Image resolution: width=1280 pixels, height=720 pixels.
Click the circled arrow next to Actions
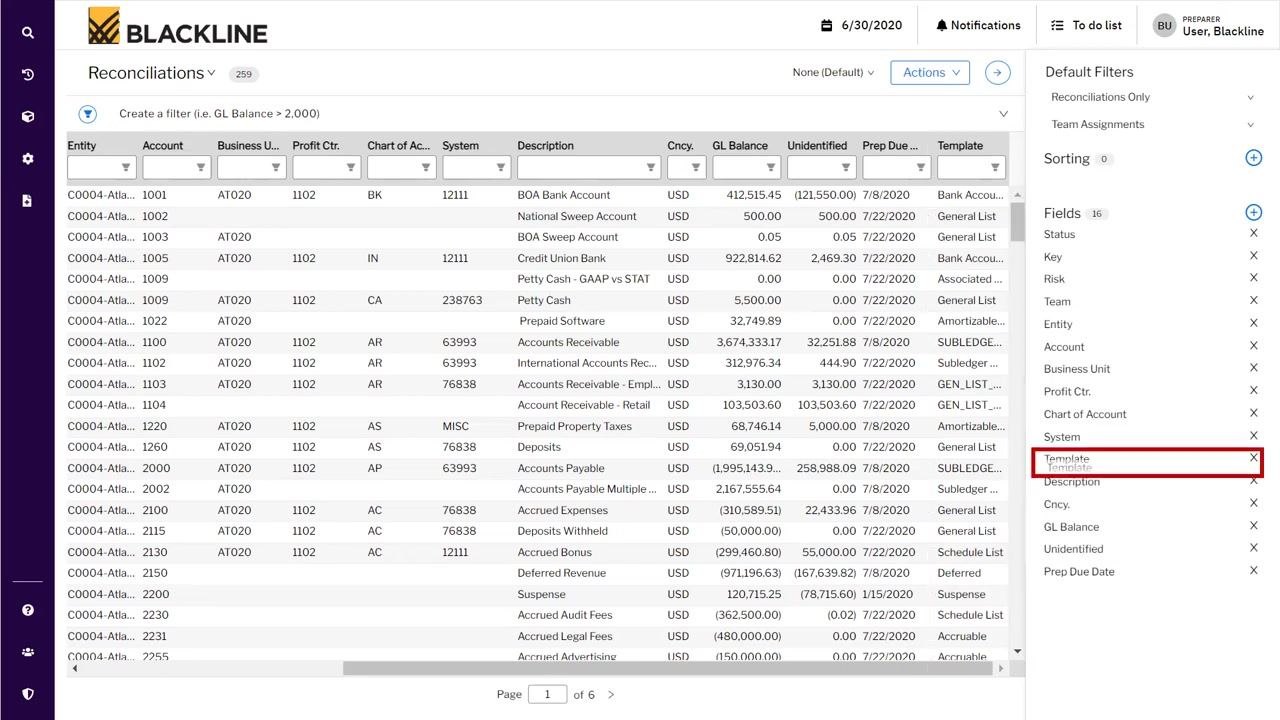(x=997, y=72)
